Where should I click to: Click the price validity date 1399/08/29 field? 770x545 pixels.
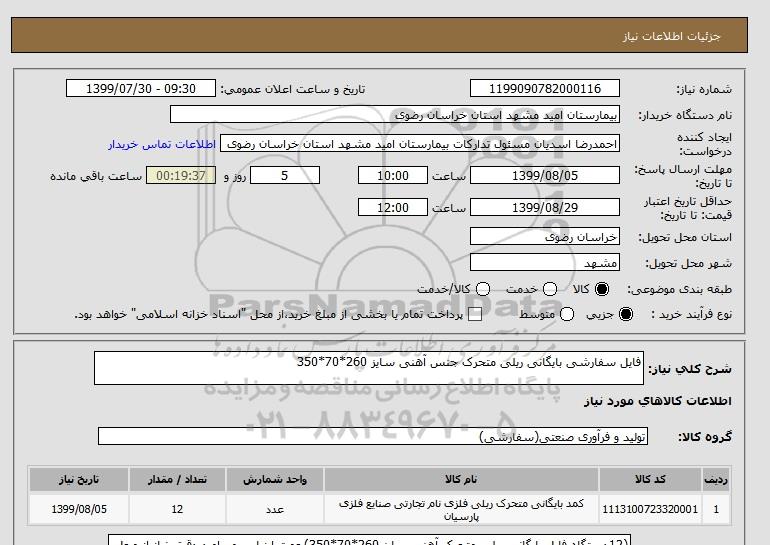pos(545,207)
